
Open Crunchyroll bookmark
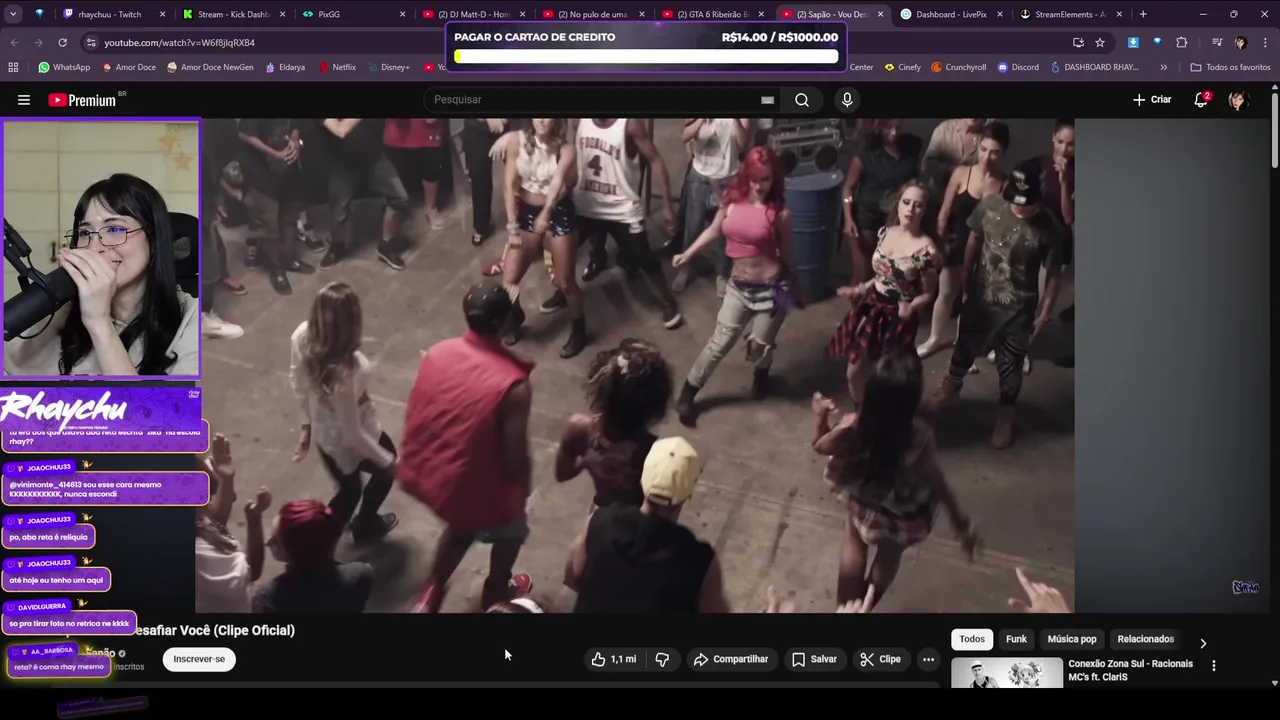click(958, 67)
